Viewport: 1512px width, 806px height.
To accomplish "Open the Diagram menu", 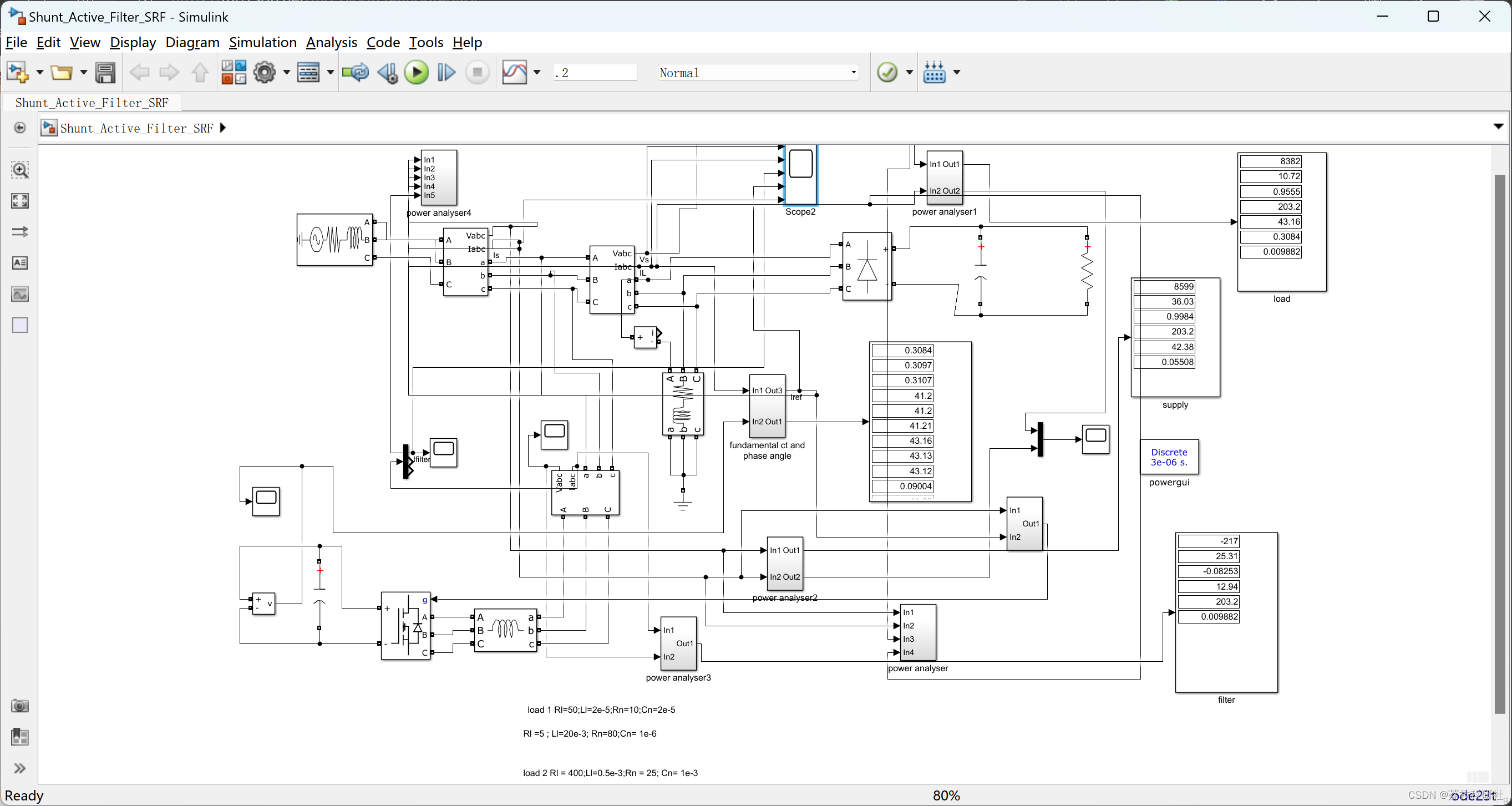I will coord(192,42).
